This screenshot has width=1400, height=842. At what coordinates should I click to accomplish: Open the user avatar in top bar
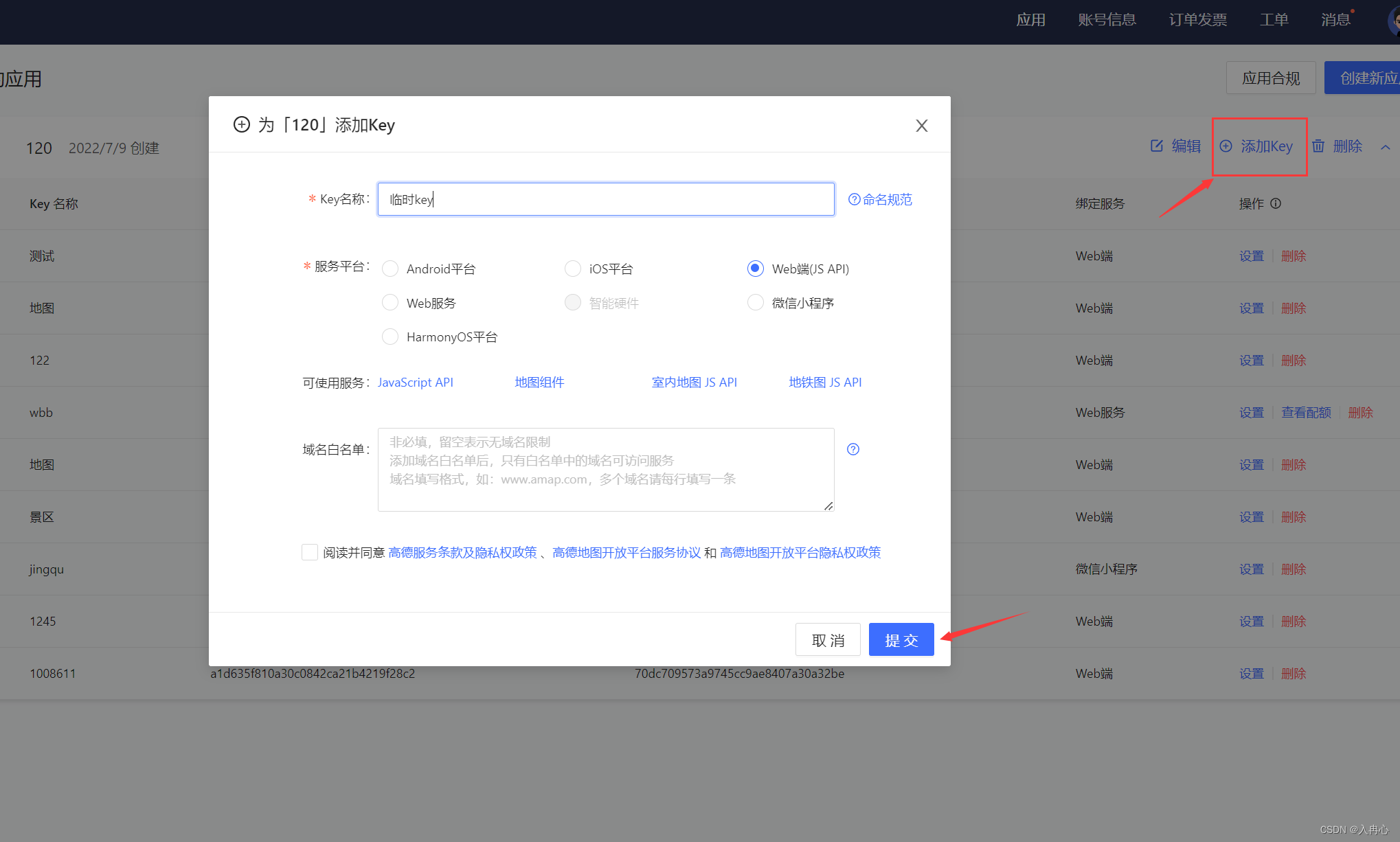(1395, 21)
